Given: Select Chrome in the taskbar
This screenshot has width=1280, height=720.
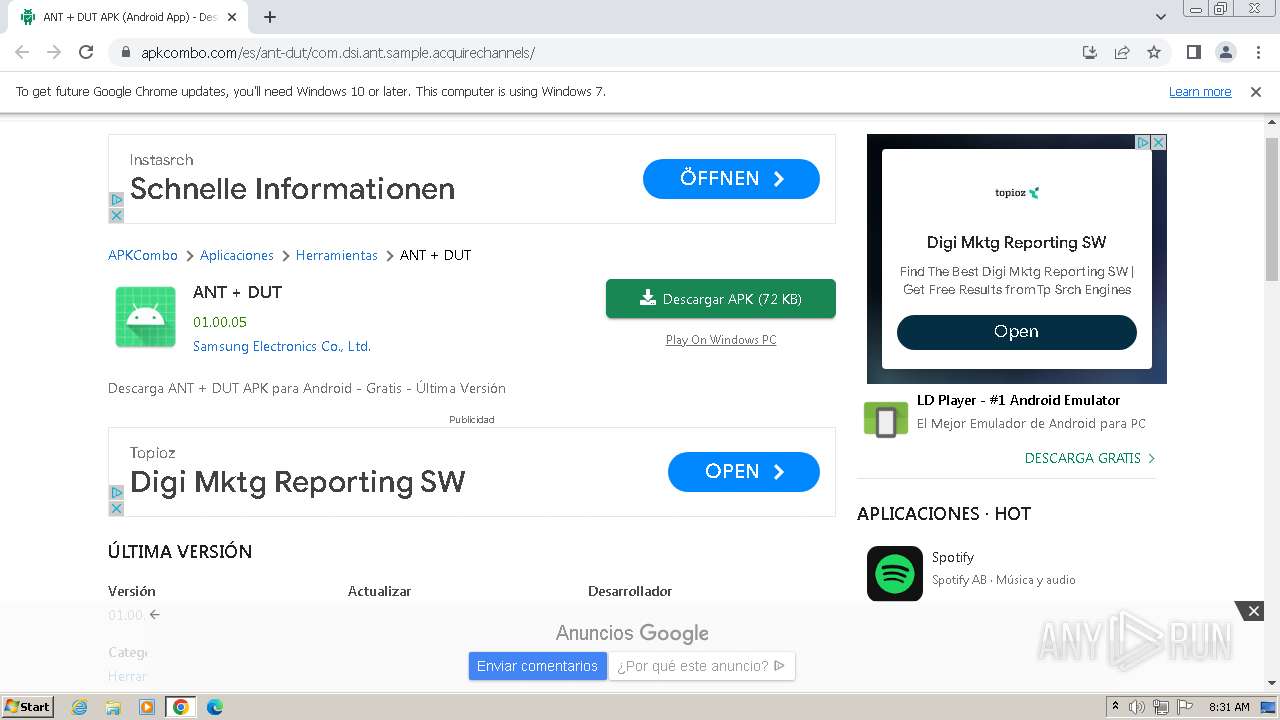Looking at the screenshot, I should click(x=181, y=707).
